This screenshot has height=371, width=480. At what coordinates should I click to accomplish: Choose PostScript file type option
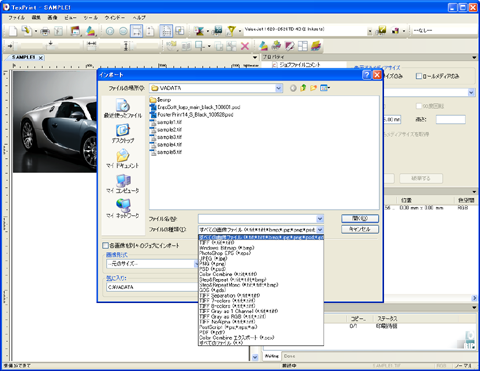click(x=228, y=327)
